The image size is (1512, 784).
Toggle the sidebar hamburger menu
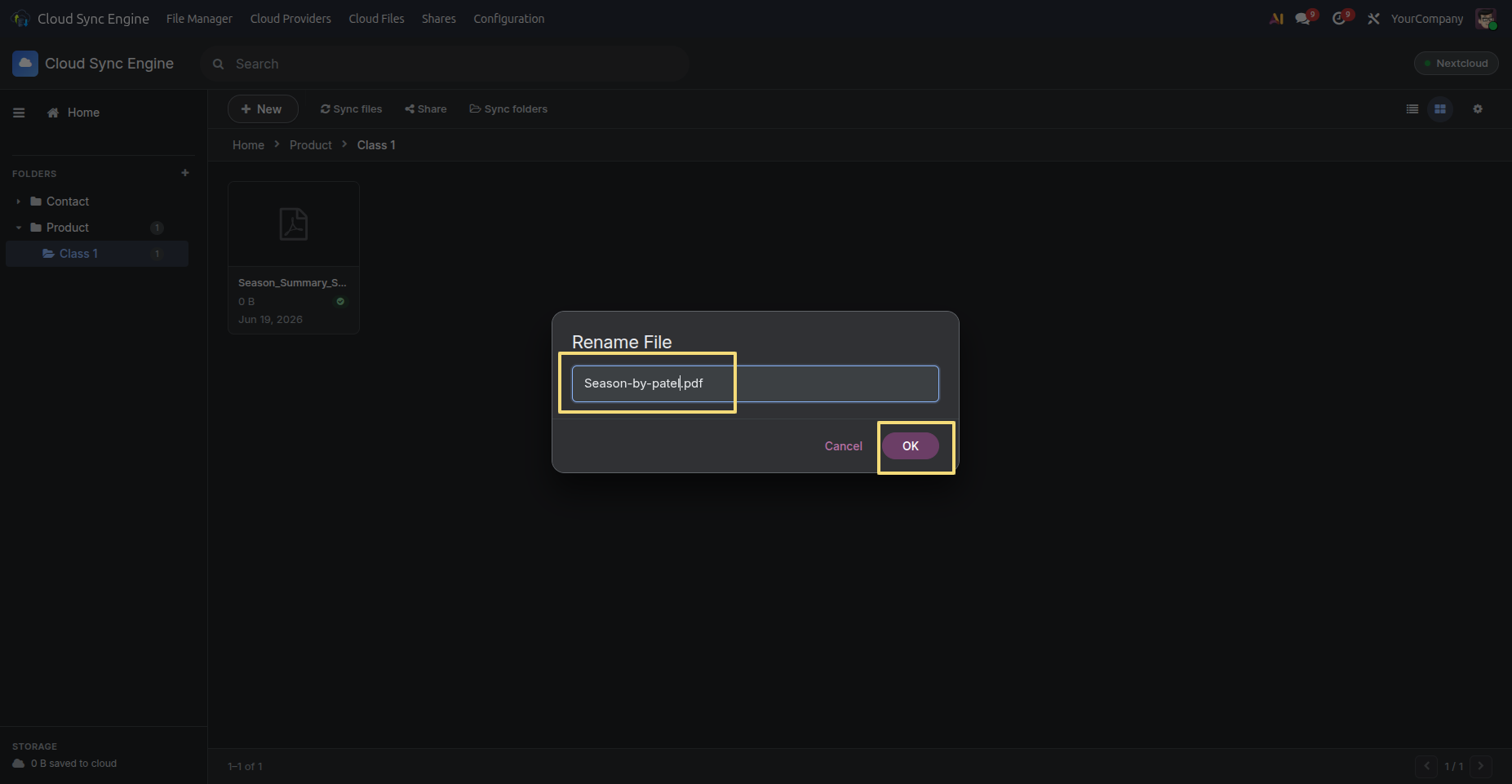19,113
